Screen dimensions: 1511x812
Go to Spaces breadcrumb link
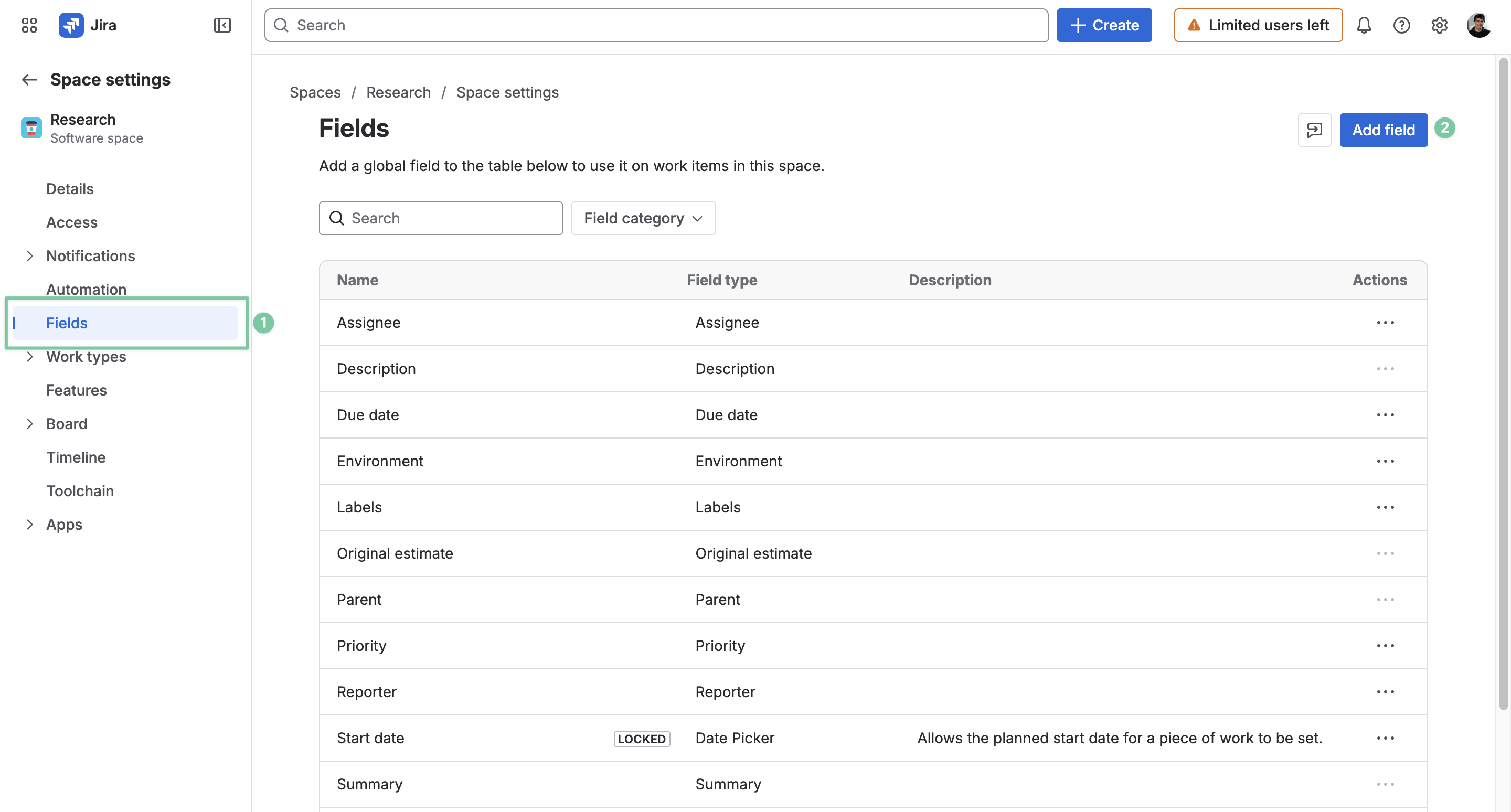click(315, 92)
